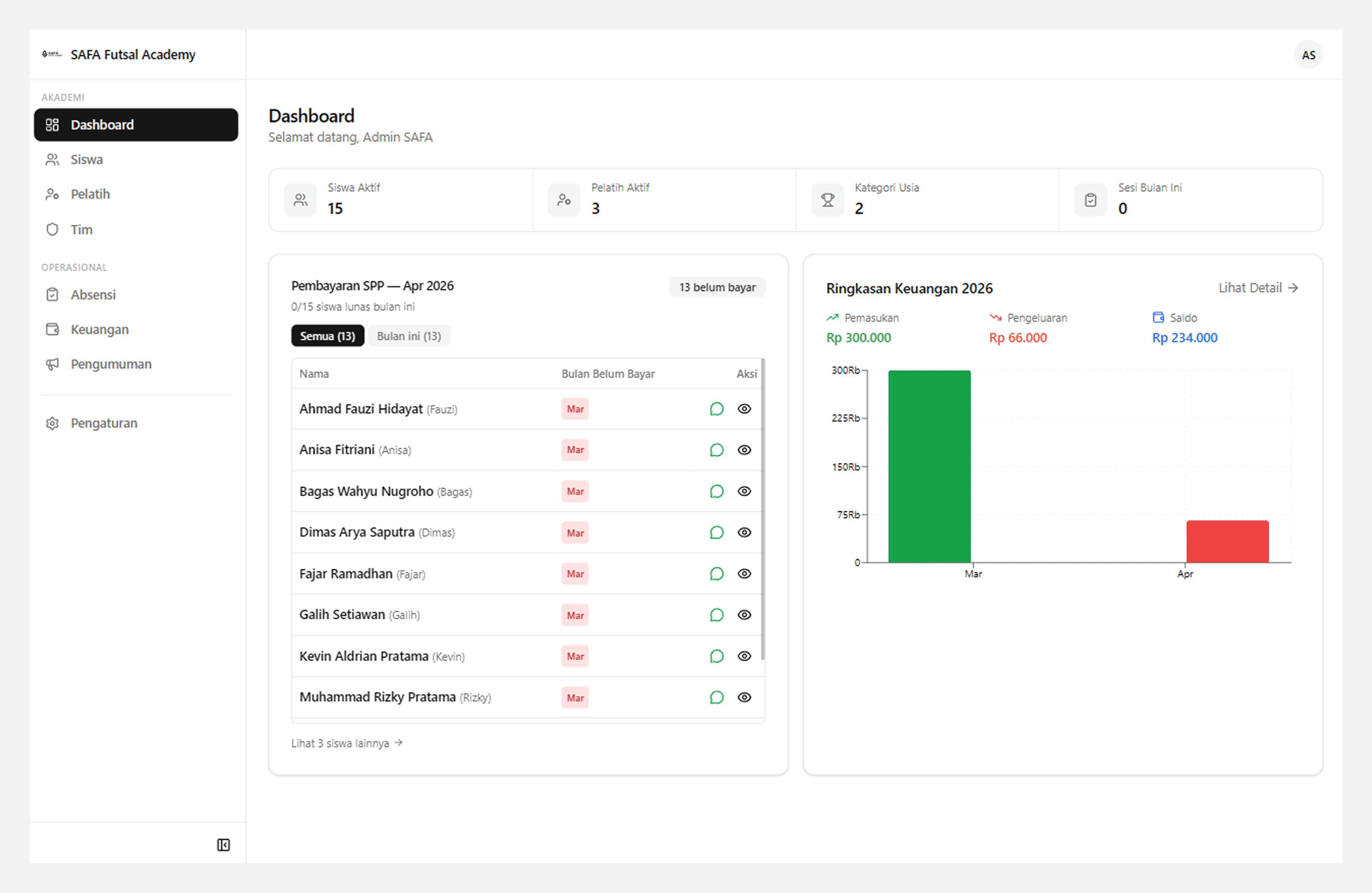Open Keuangan with the wallet icon
Screen dimensions: 1372x893
click(52, 329)
